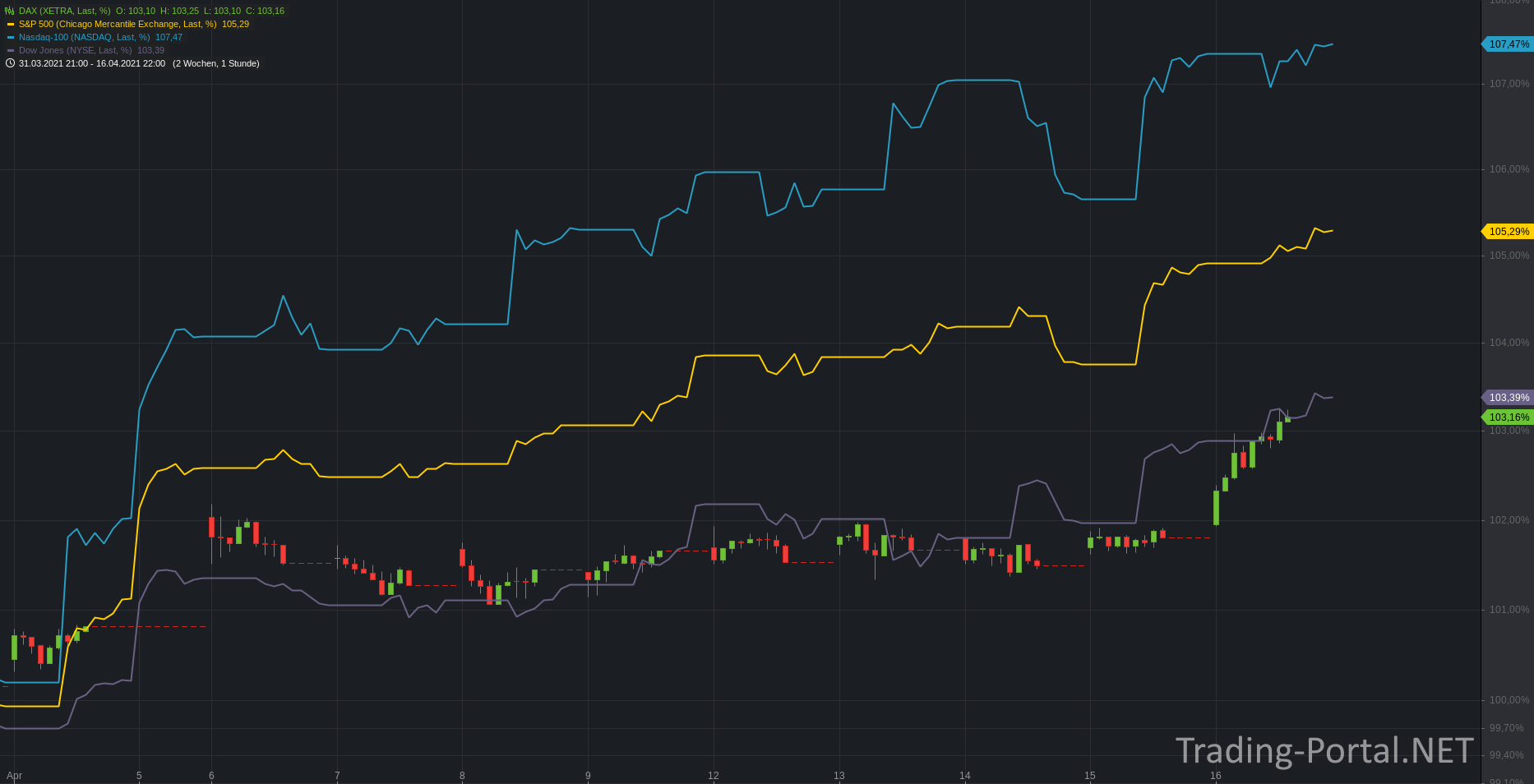Click the date '7' on the time axis
Viewport: 1534px width, 784px height.
coord(337,776)
